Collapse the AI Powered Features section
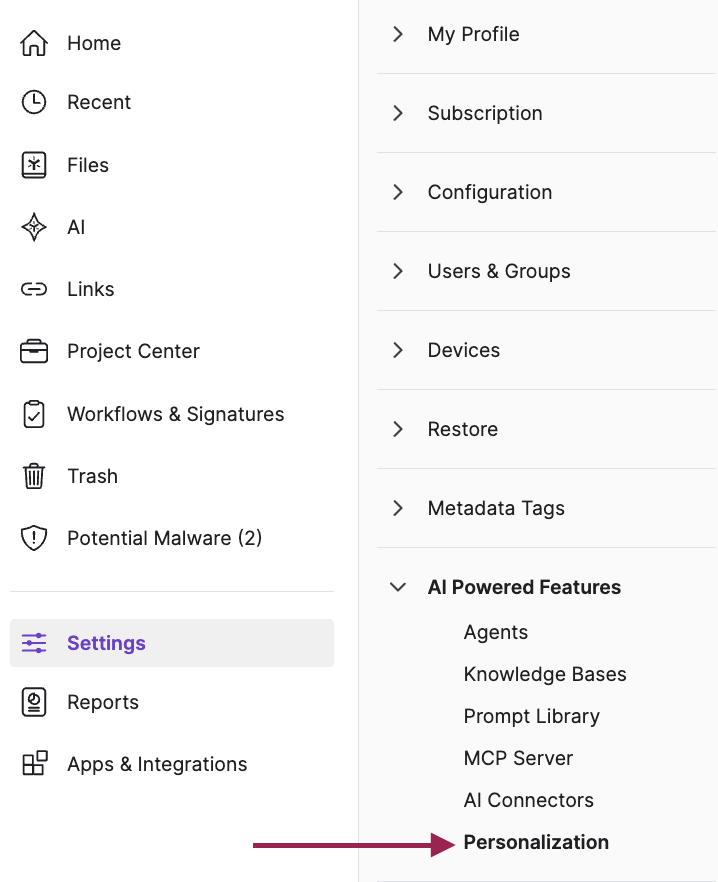 (398, 587)
